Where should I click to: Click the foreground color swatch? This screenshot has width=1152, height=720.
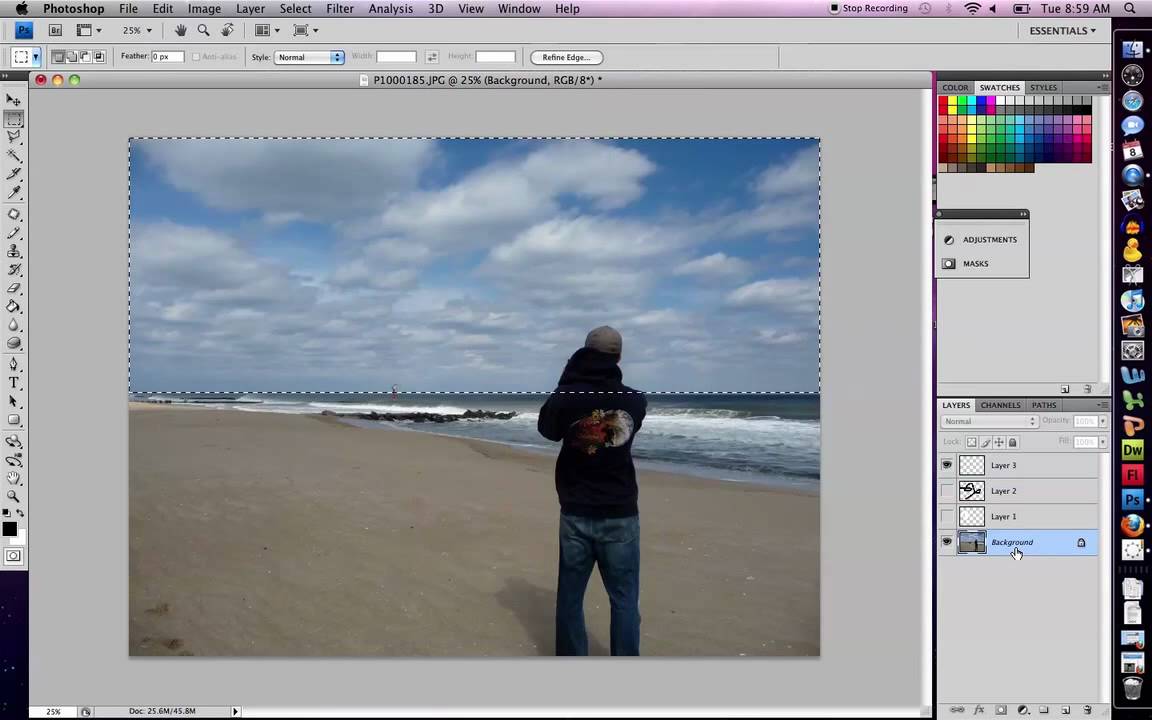[10, 530]
